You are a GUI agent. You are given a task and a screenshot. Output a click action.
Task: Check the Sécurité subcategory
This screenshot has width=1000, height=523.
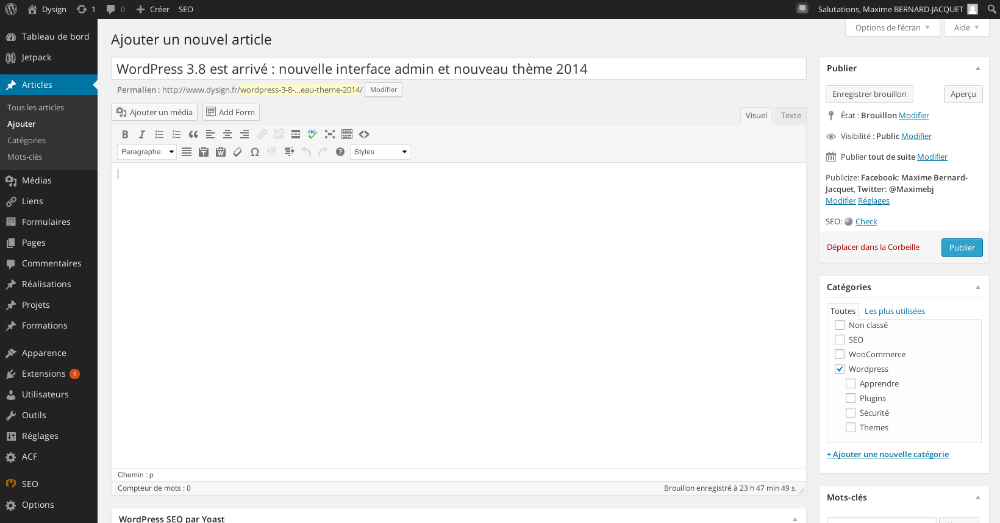tap(851, 413)
